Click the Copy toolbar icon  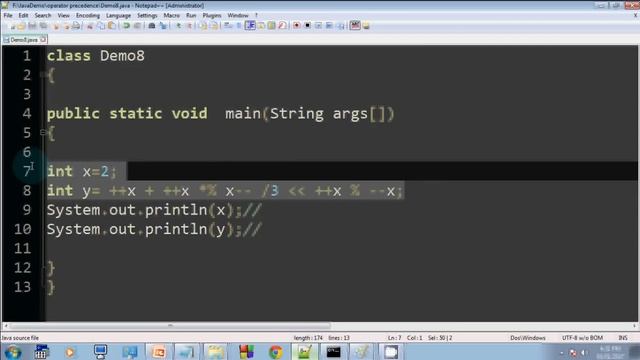click(x=100, y=26)
